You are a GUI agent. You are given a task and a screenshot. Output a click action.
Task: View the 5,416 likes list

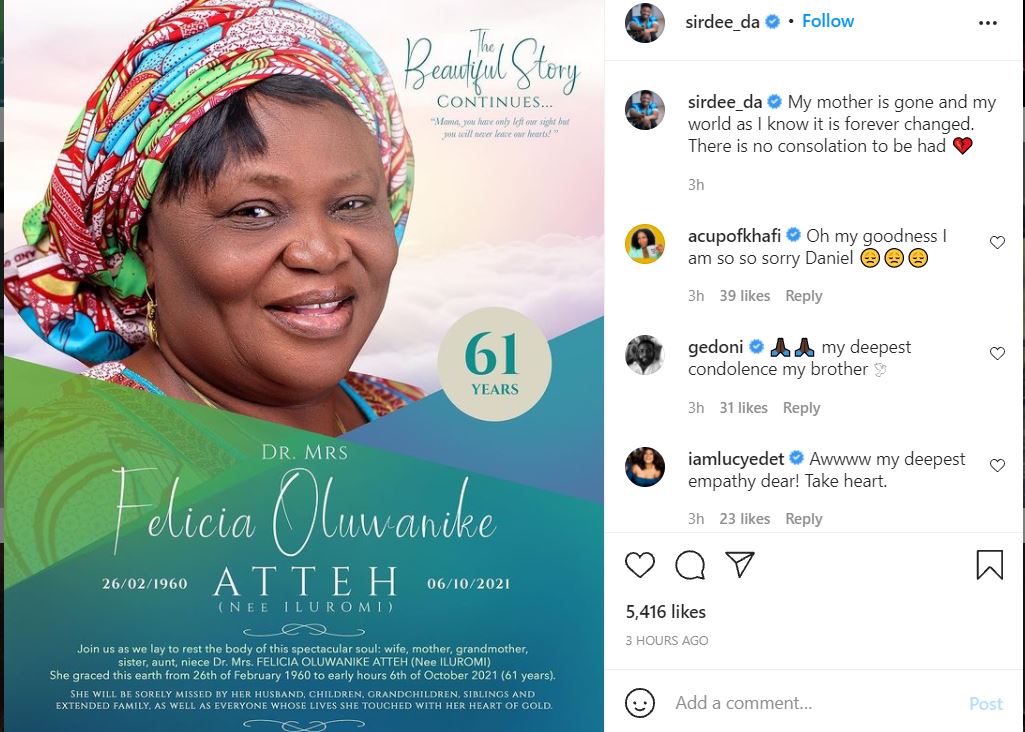pyautogui.click(x=665, y=612)
